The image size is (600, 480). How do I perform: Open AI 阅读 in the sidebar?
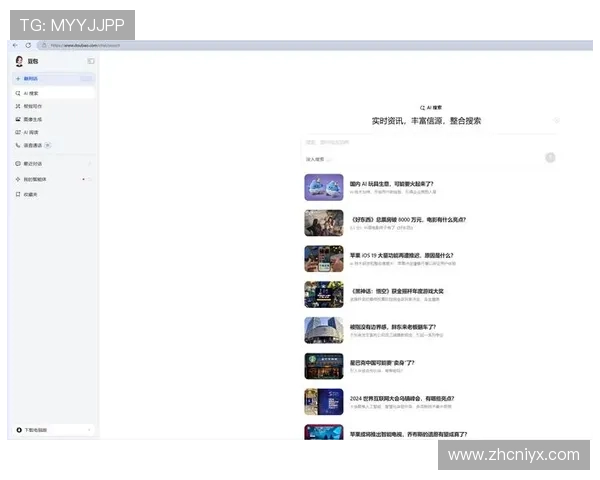tap(31, 132)
